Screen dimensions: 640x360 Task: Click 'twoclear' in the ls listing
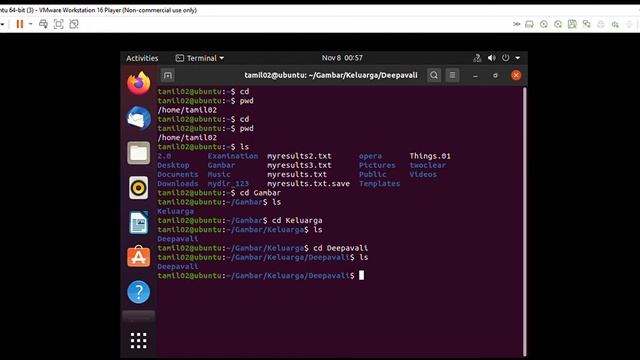(428, 165)
